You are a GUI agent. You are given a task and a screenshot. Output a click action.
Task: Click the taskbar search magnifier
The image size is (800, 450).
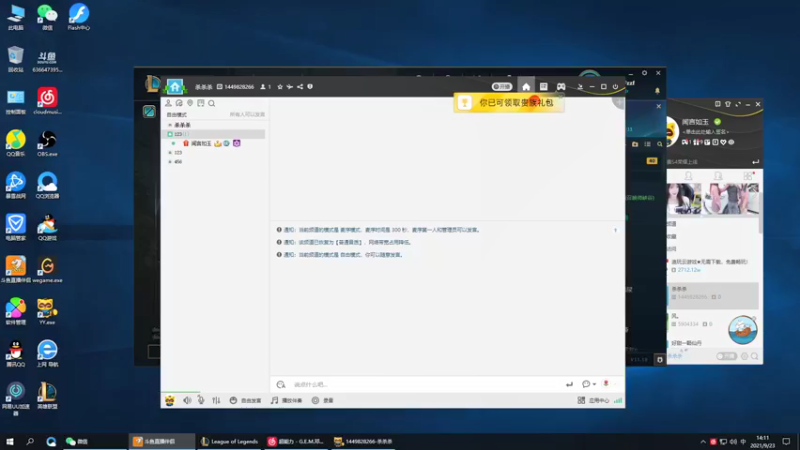tap(30, 441)
